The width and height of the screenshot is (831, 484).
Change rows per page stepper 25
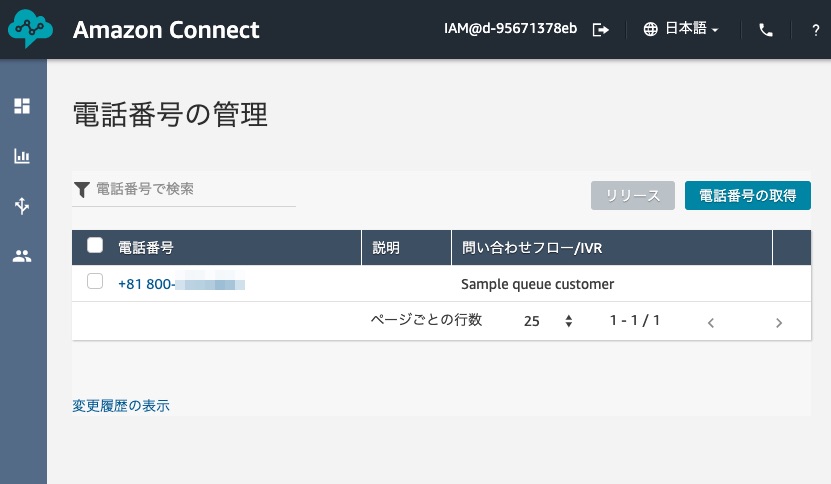coord(548,321)
